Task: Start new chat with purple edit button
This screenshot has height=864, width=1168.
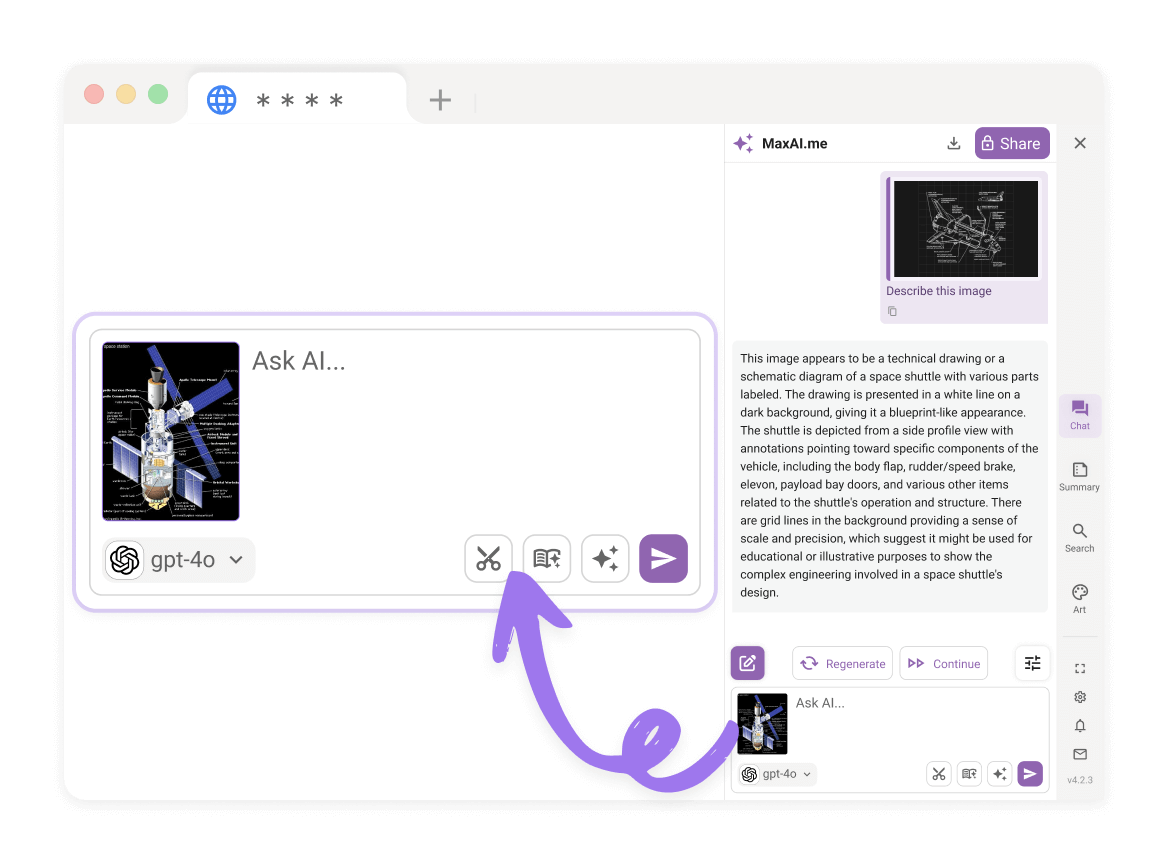Action: pyautogui.click(x=748, y=663)
